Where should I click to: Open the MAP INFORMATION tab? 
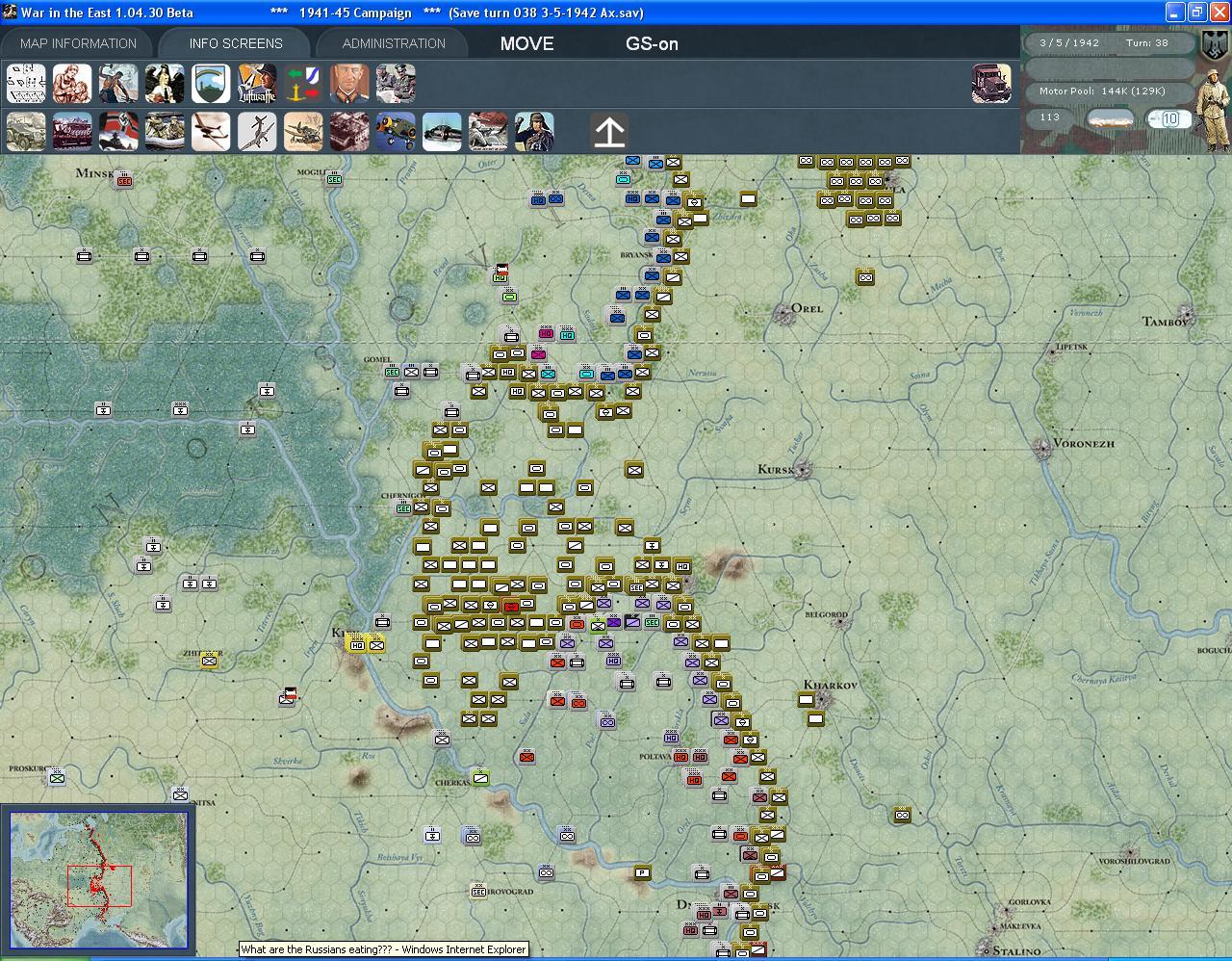78,43
